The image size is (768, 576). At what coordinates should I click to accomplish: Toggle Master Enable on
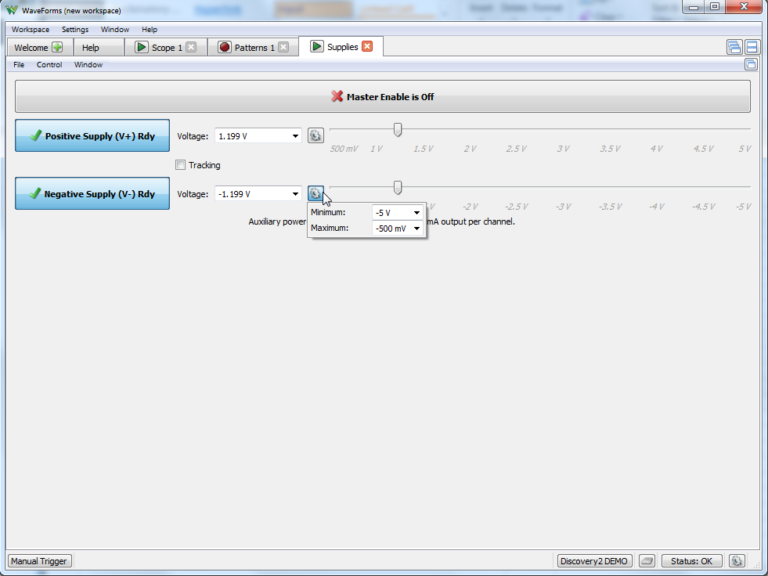point(383,96)
